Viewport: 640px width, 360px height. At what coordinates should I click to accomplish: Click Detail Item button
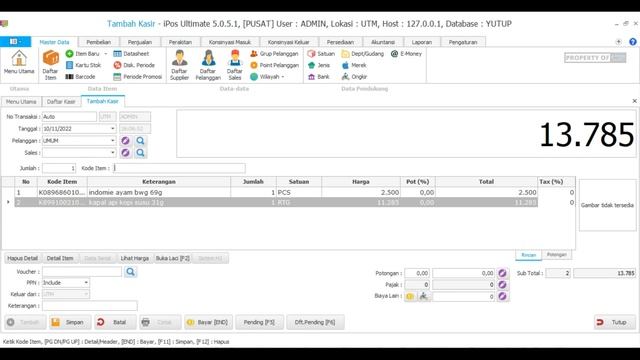click(x=60, y=258)
